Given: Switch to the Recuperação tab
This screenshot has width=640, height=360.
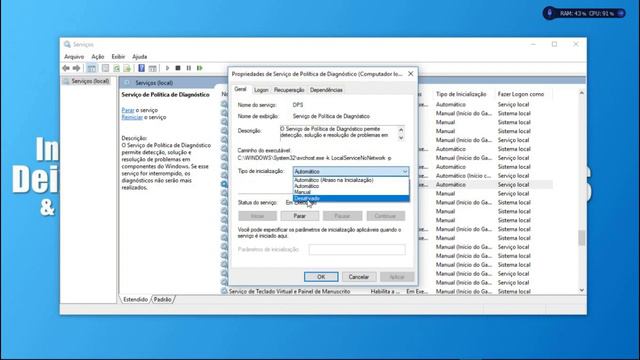Looking at the screenshot, I should (289, 90).
